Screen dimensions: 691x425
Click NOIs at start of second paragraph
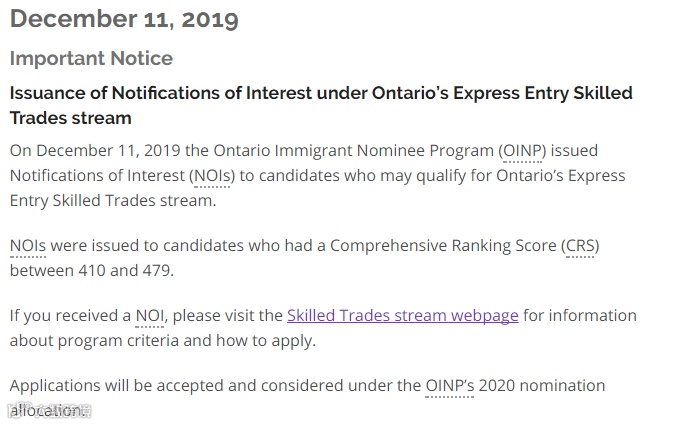click(28, 246)
